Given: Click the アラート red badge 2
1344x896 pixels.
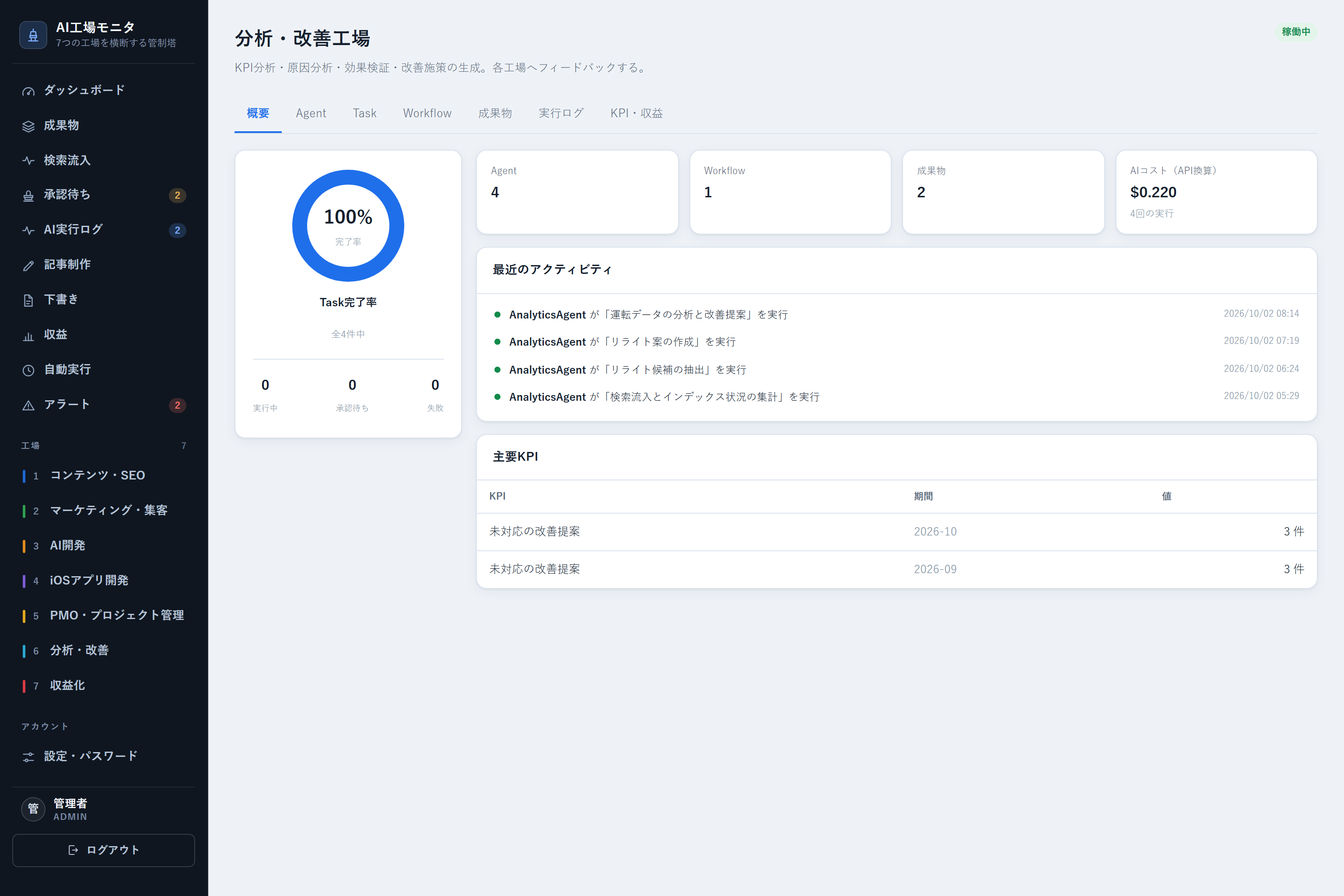Looking at the screenshot, I should 177,405.
